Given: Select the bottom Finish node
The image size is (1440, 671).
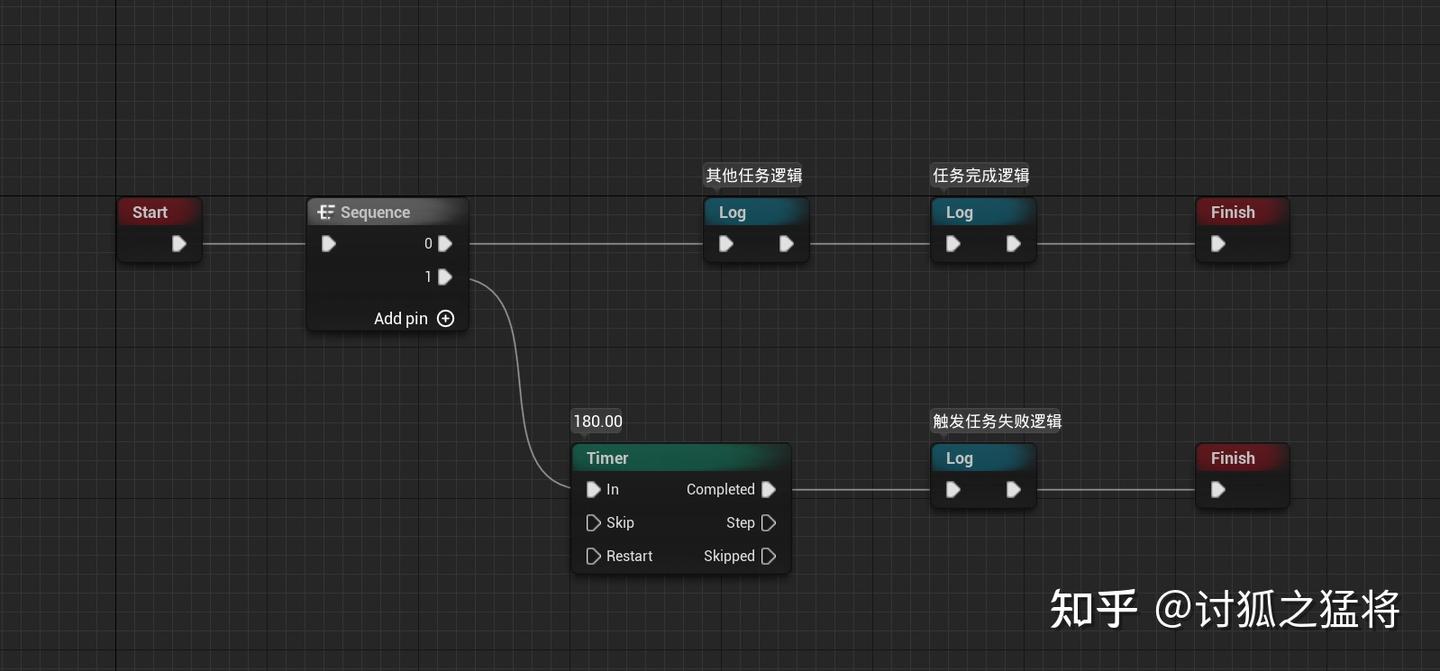Looking at the screenshot, I should 1234,458.
